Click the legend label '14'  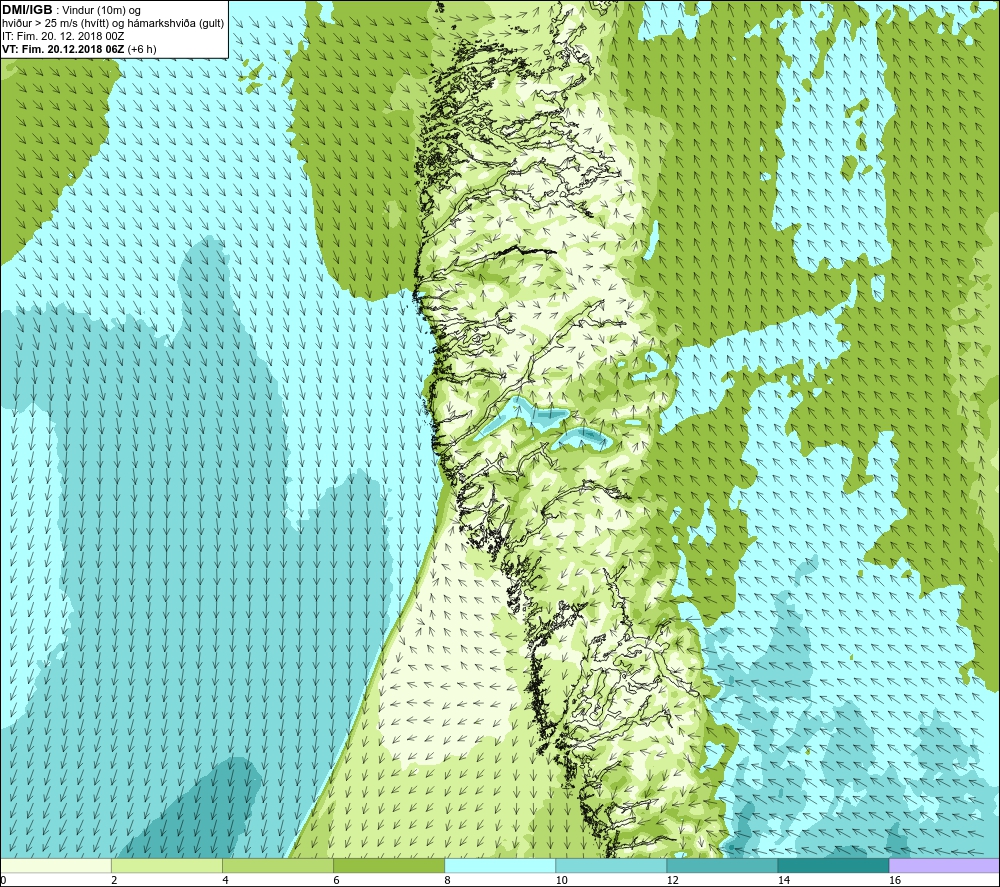pos(784,881)
